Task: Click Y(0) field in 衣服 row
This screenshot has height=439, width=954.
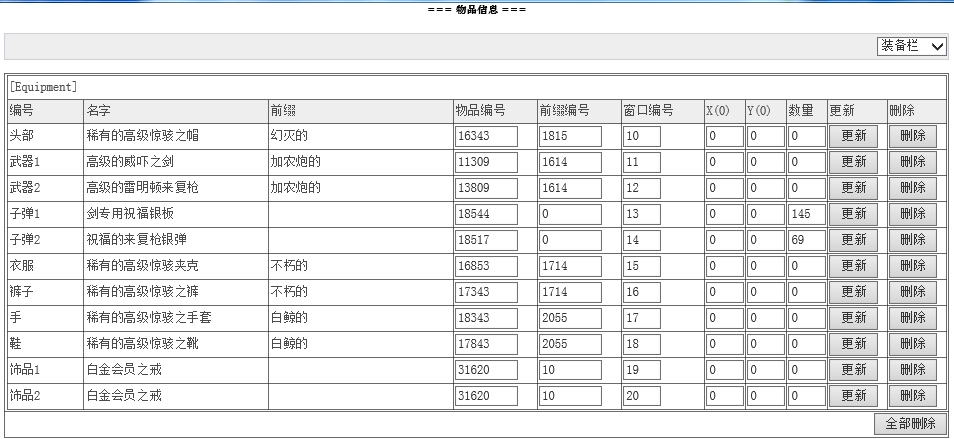Action: coord(765,266)
